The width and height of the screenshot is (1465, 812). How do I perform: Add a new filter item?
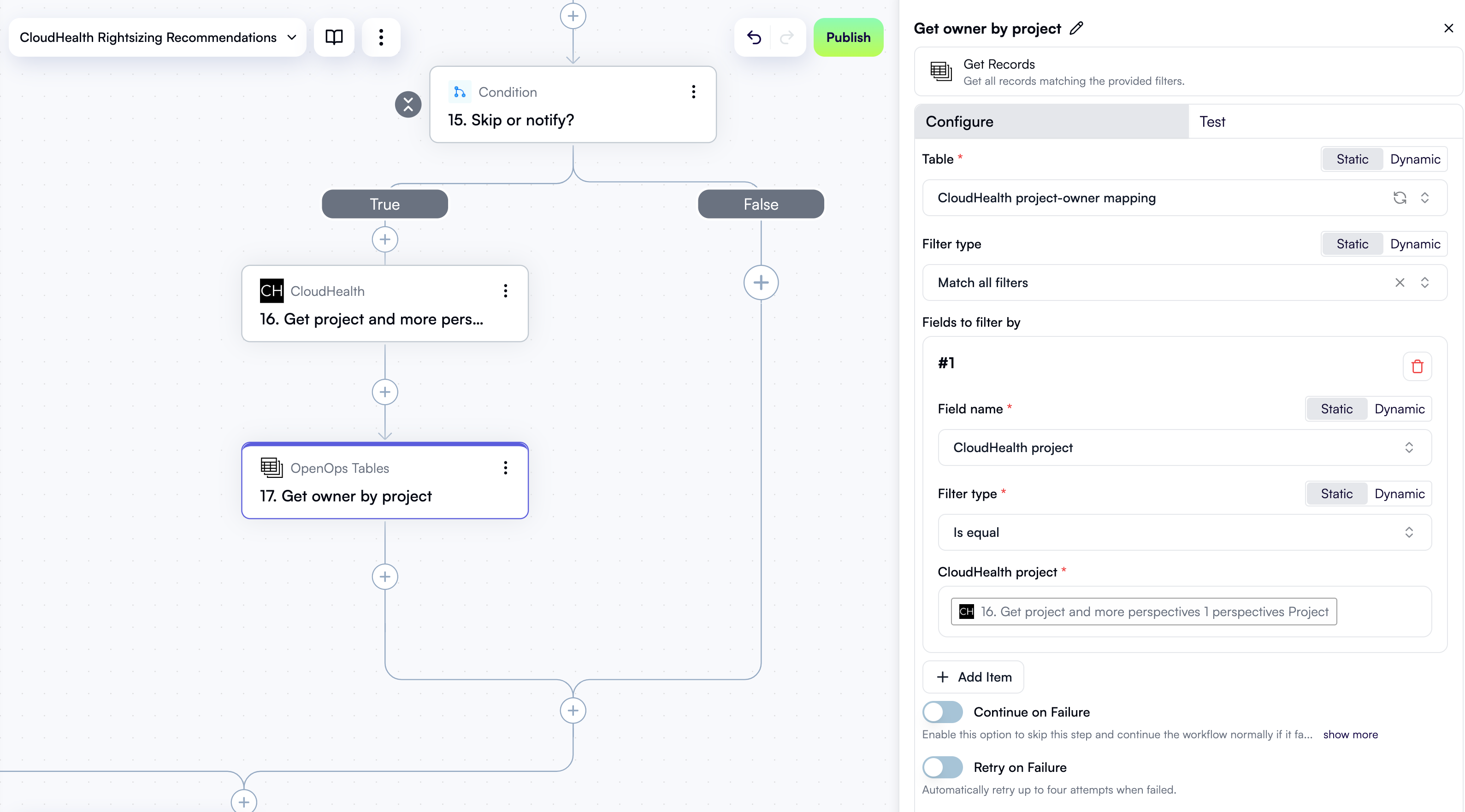973,677
